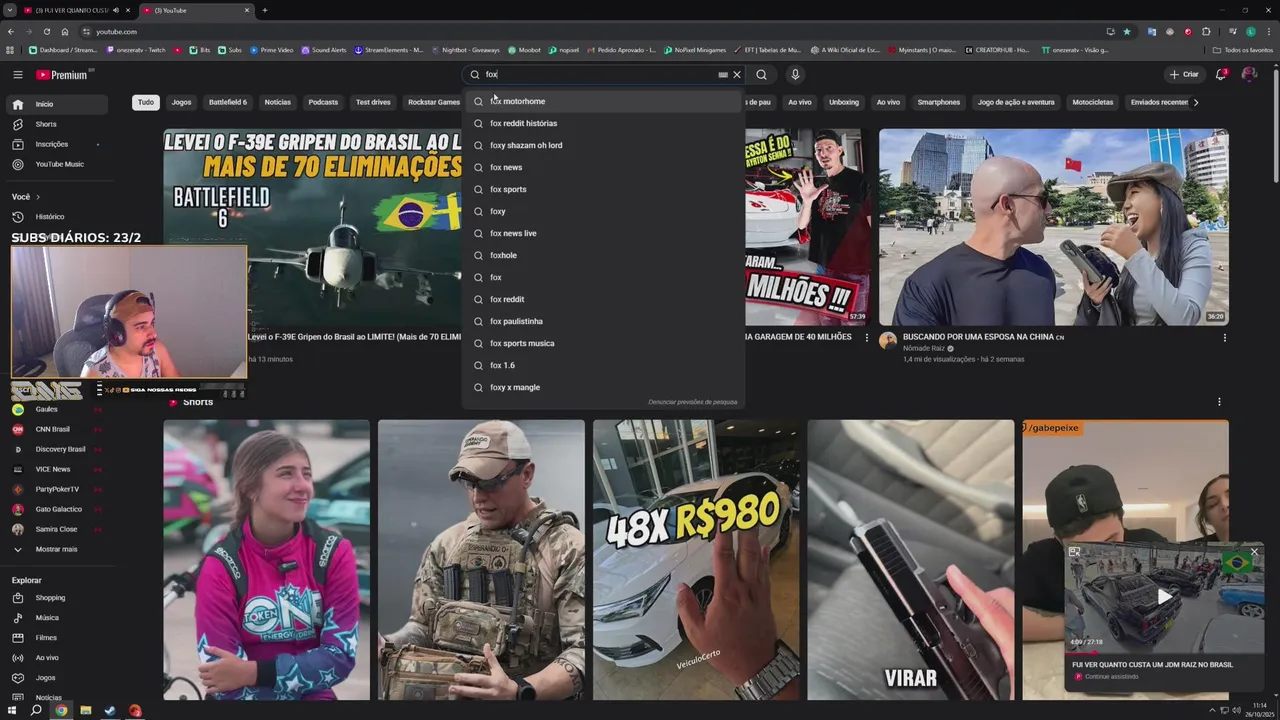Choose suggestion fox reddit histórias
This screenshot has height=720, width=1280.
[603, 123]
